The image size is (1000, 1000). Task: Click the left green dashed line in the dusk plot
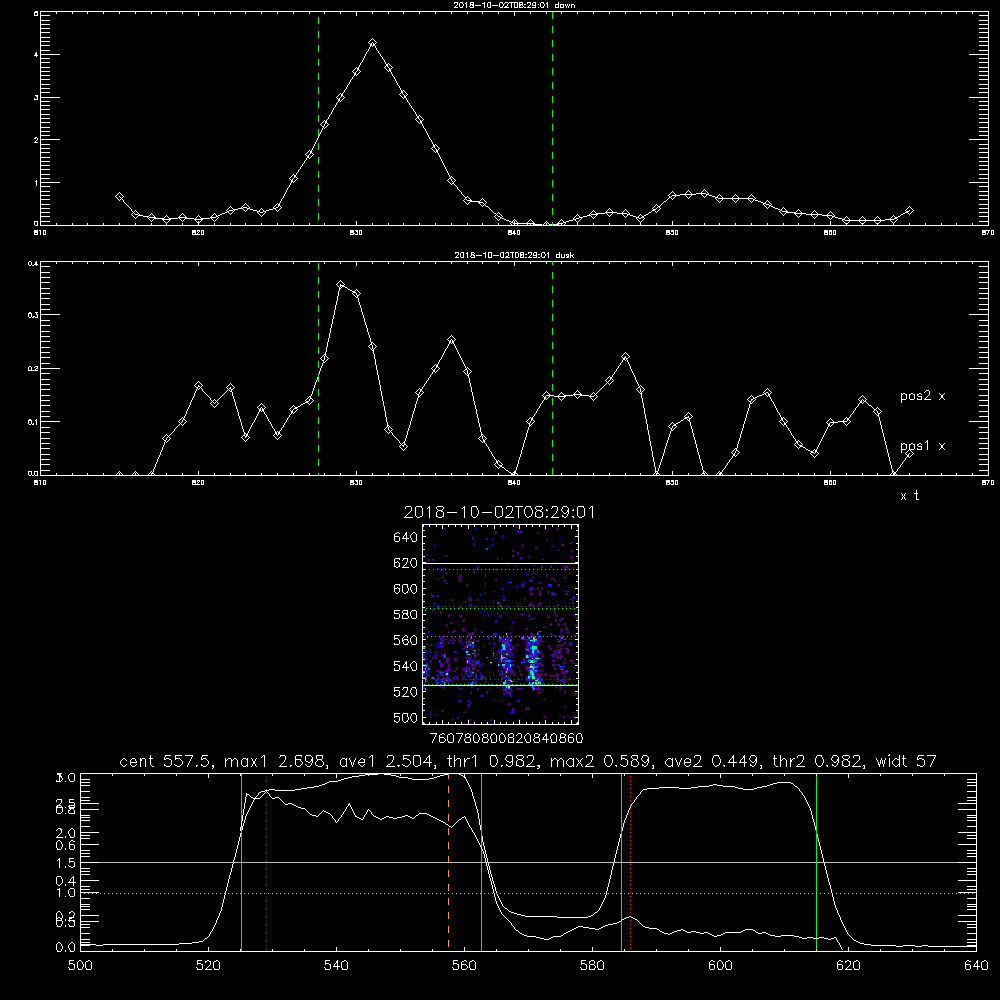[318, 368]
